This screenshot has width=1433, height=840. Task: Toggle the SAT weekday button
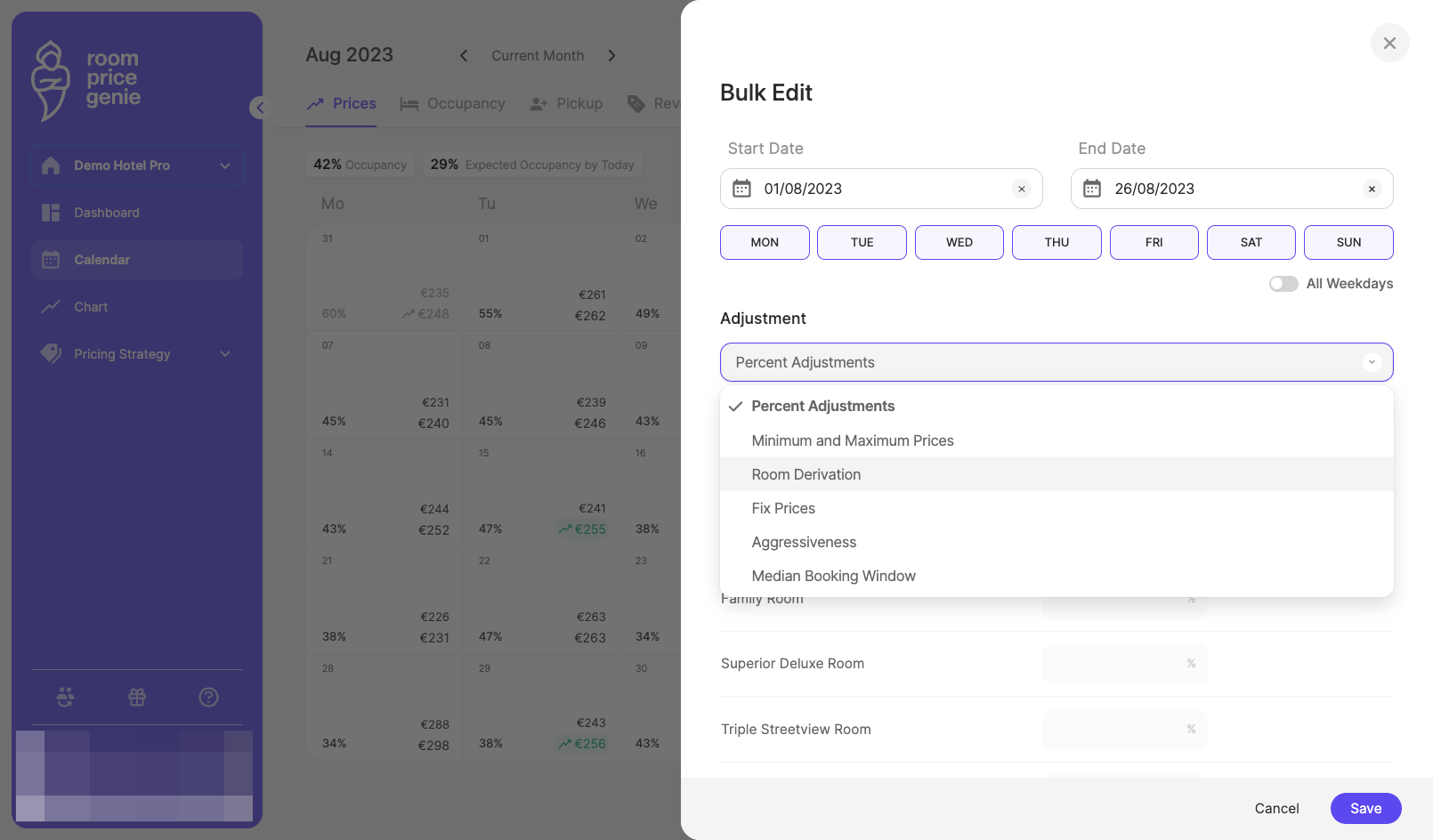[1251, 242]
